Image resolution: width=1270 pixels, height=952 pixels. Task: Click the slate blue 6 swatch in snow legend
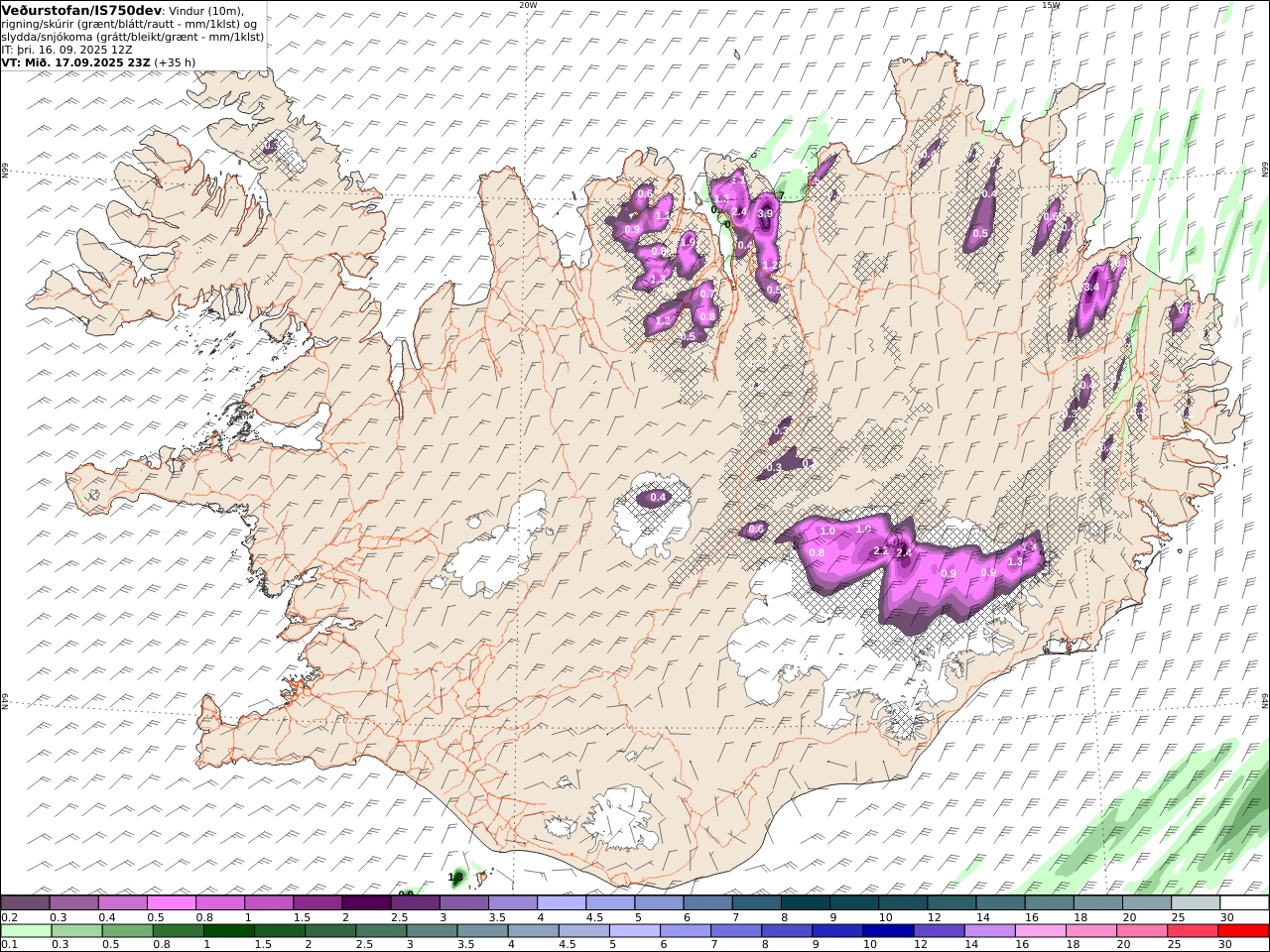pos(707,902)
